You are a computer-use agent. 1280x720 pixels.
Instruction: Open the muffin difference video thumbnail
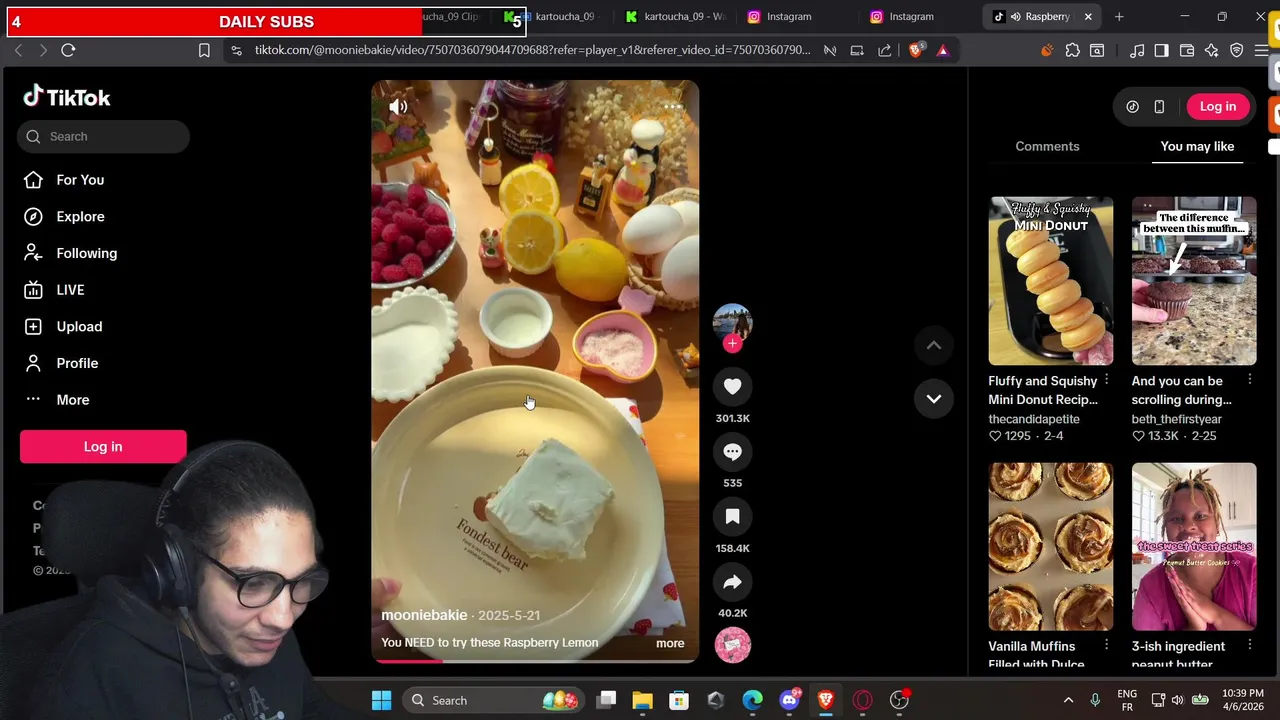pos(1194,281)
